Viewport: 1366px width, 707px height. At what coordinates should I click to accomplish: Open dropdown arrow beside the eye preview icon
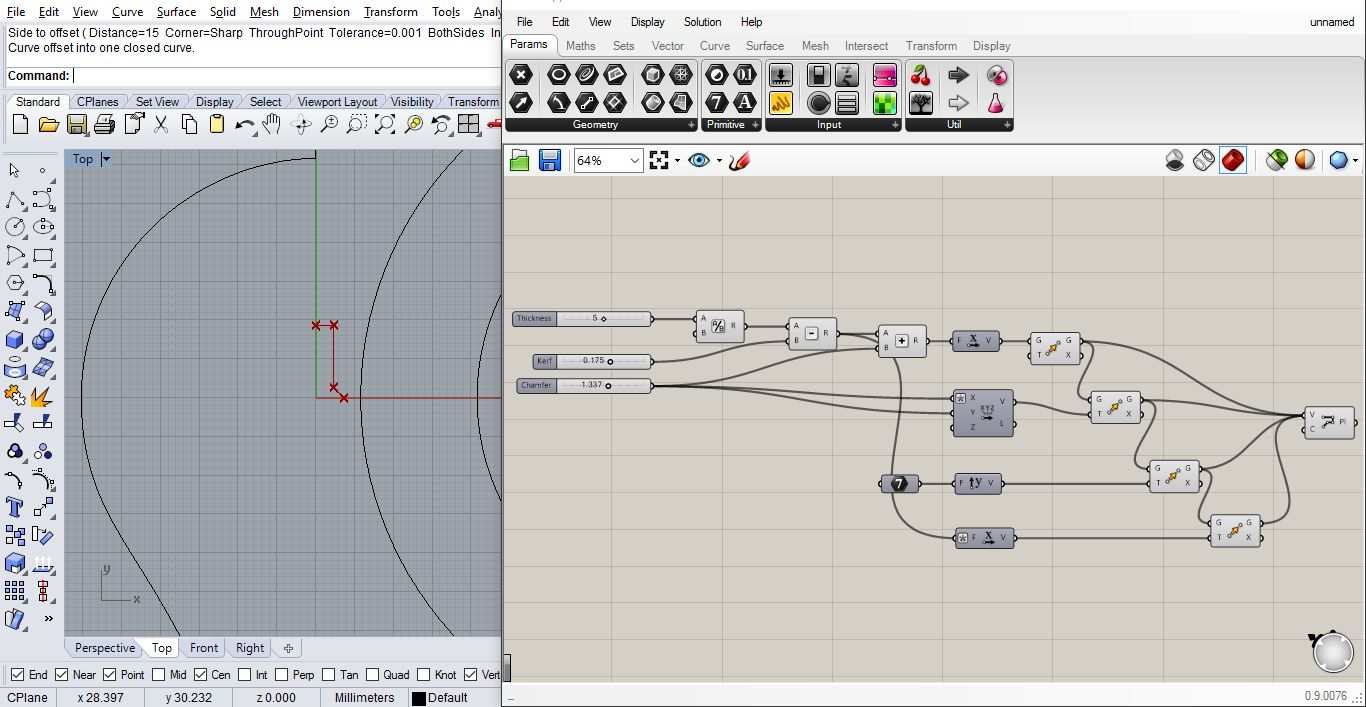coord(719,160)
